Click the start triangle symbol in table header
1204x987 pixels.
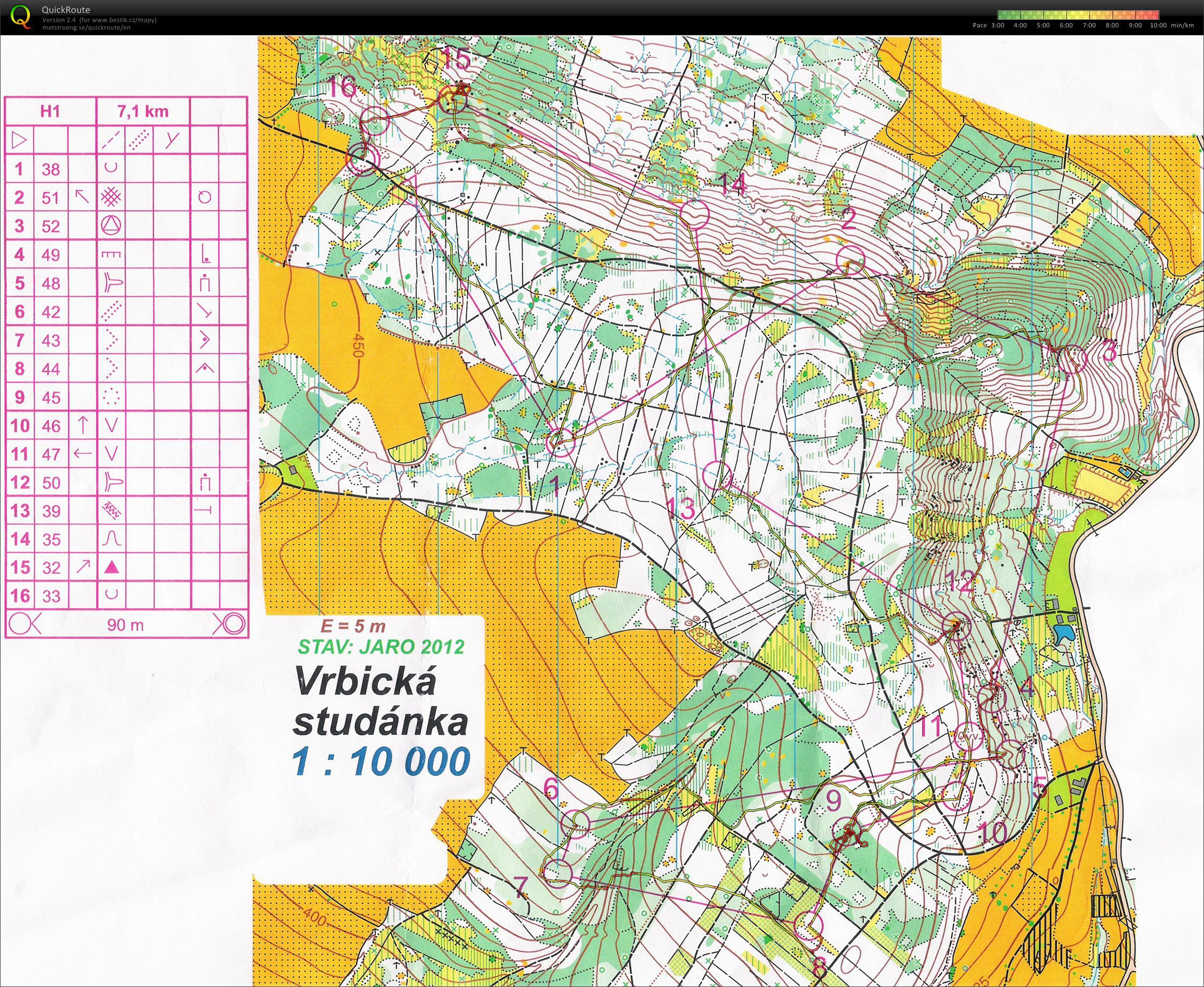[19, 140]
